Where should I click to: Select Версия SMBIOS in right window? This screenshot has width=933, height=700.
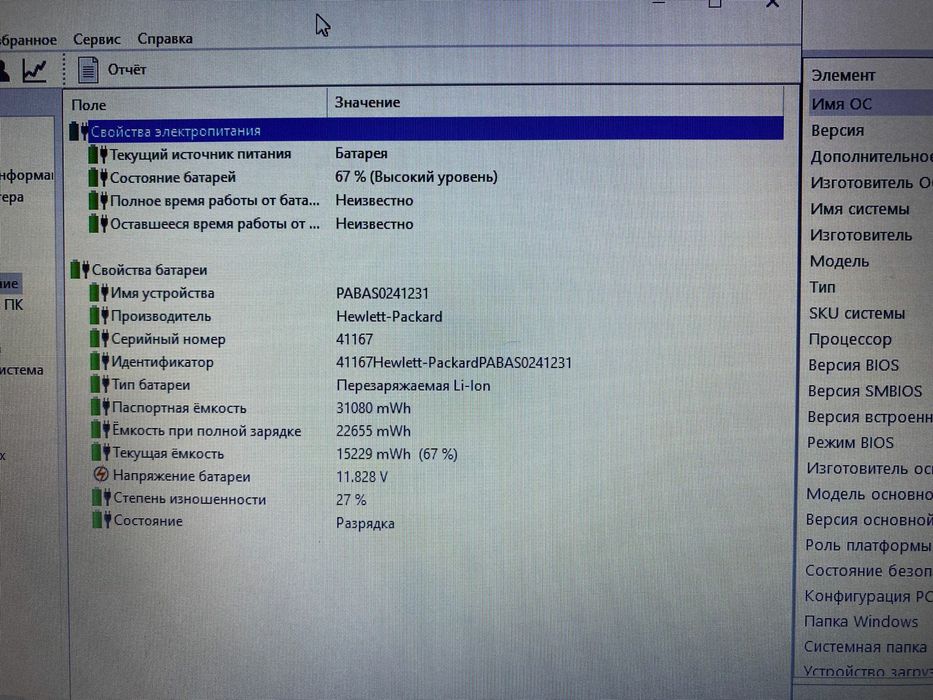click(865, 390)
